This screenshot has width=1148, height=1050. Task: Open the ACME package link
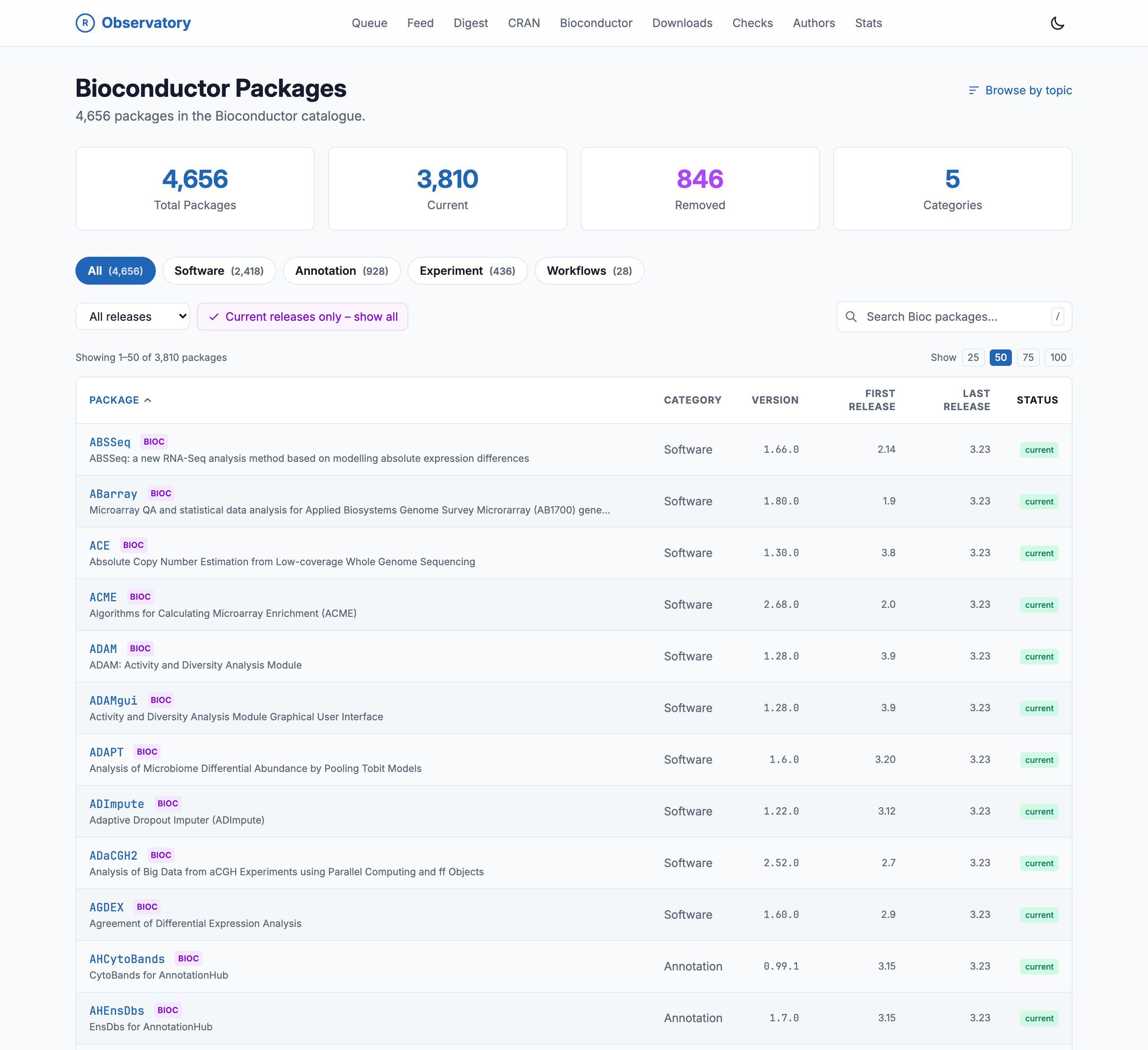[103, 597]
